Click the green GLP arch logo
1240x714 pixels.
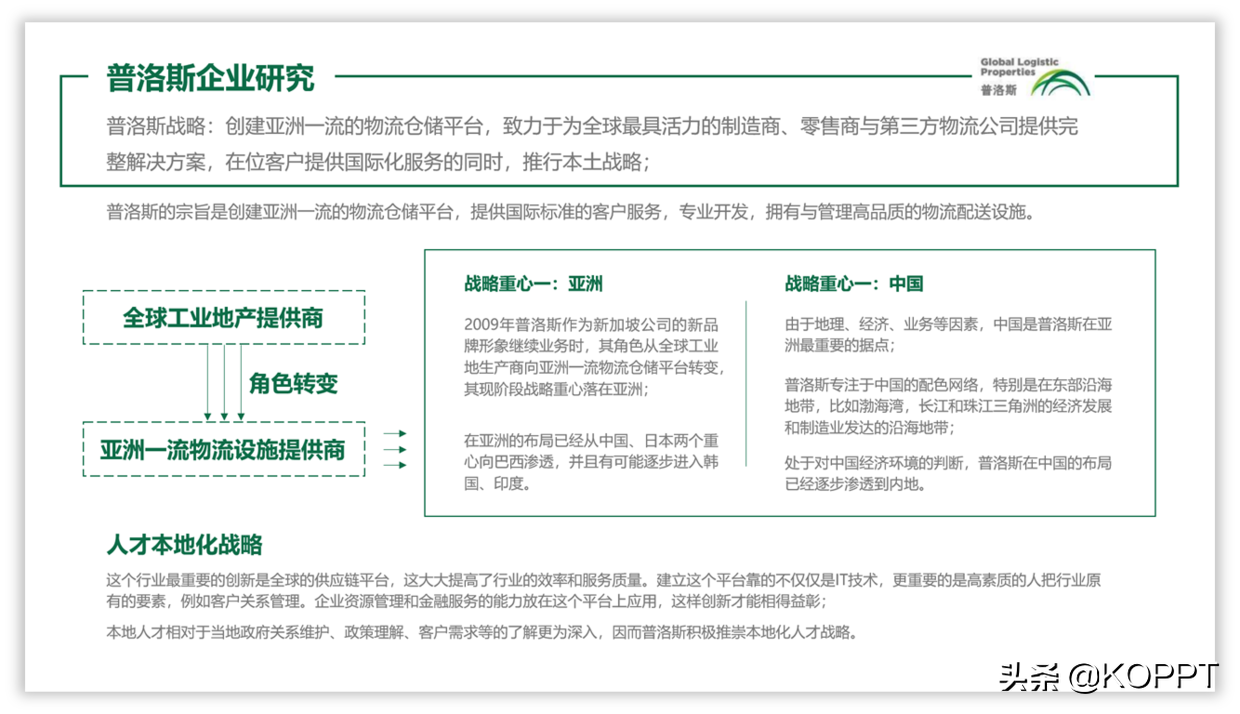pyautogui.click(x=1060, y=82)
